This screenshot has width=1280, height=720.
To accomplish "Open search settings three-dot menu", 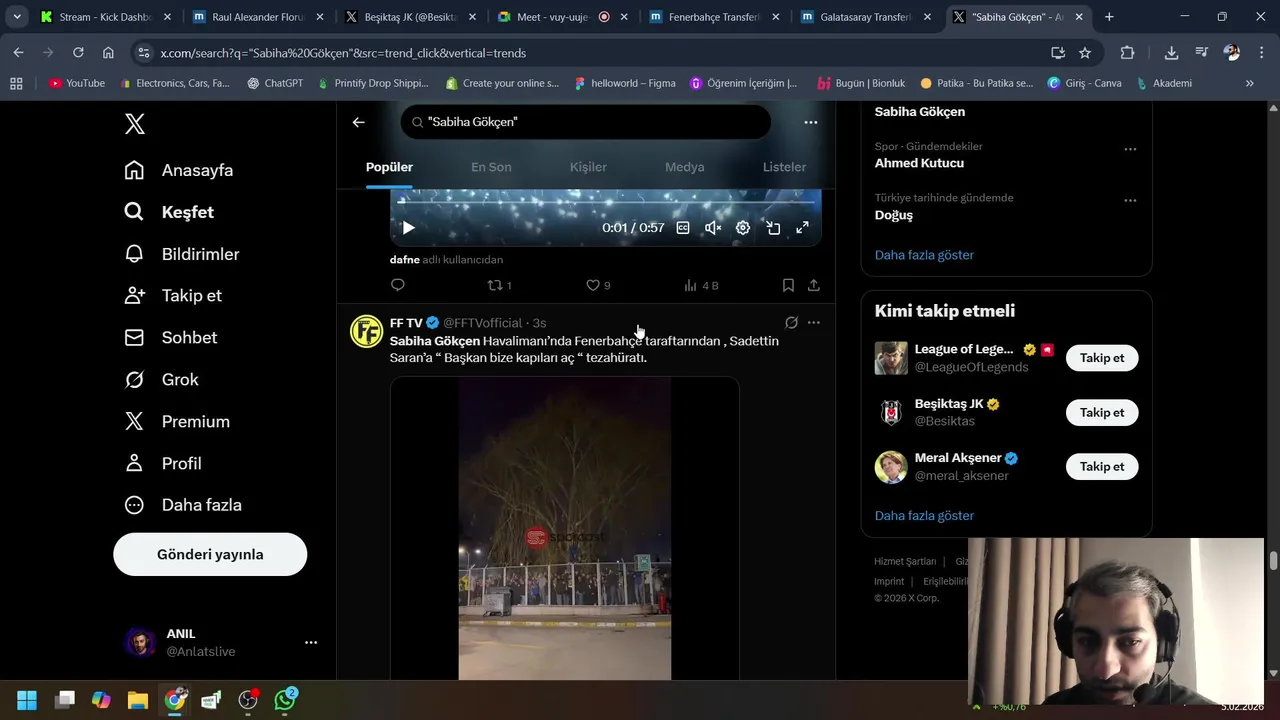I will [x=811, y=122].
